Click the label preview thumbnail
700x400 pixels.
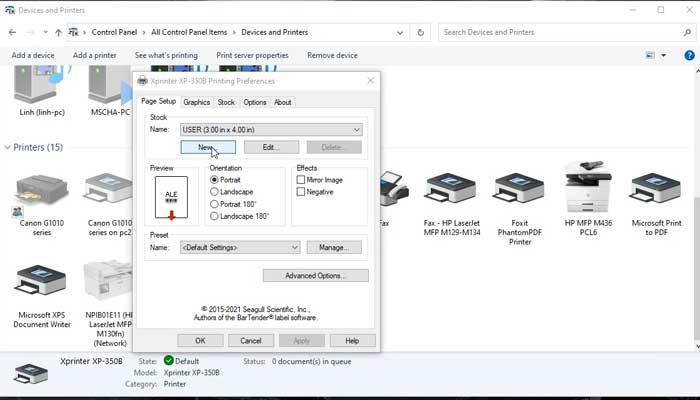point(171,197)
